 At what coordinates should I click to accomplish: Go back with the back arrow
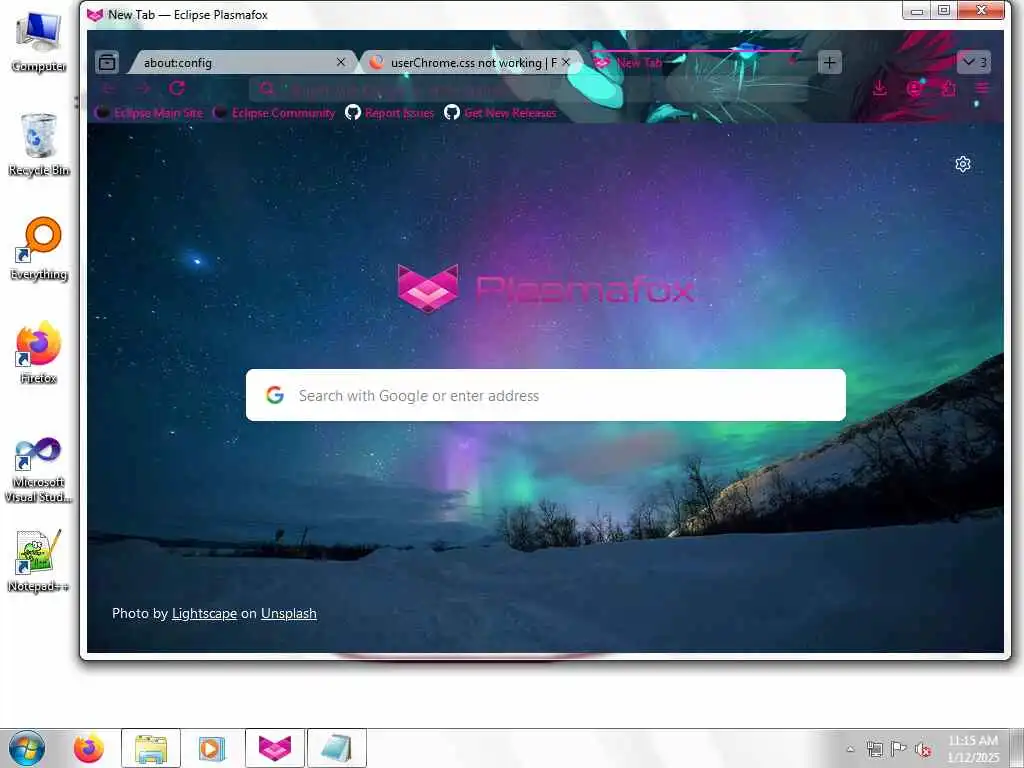point(109,88)
